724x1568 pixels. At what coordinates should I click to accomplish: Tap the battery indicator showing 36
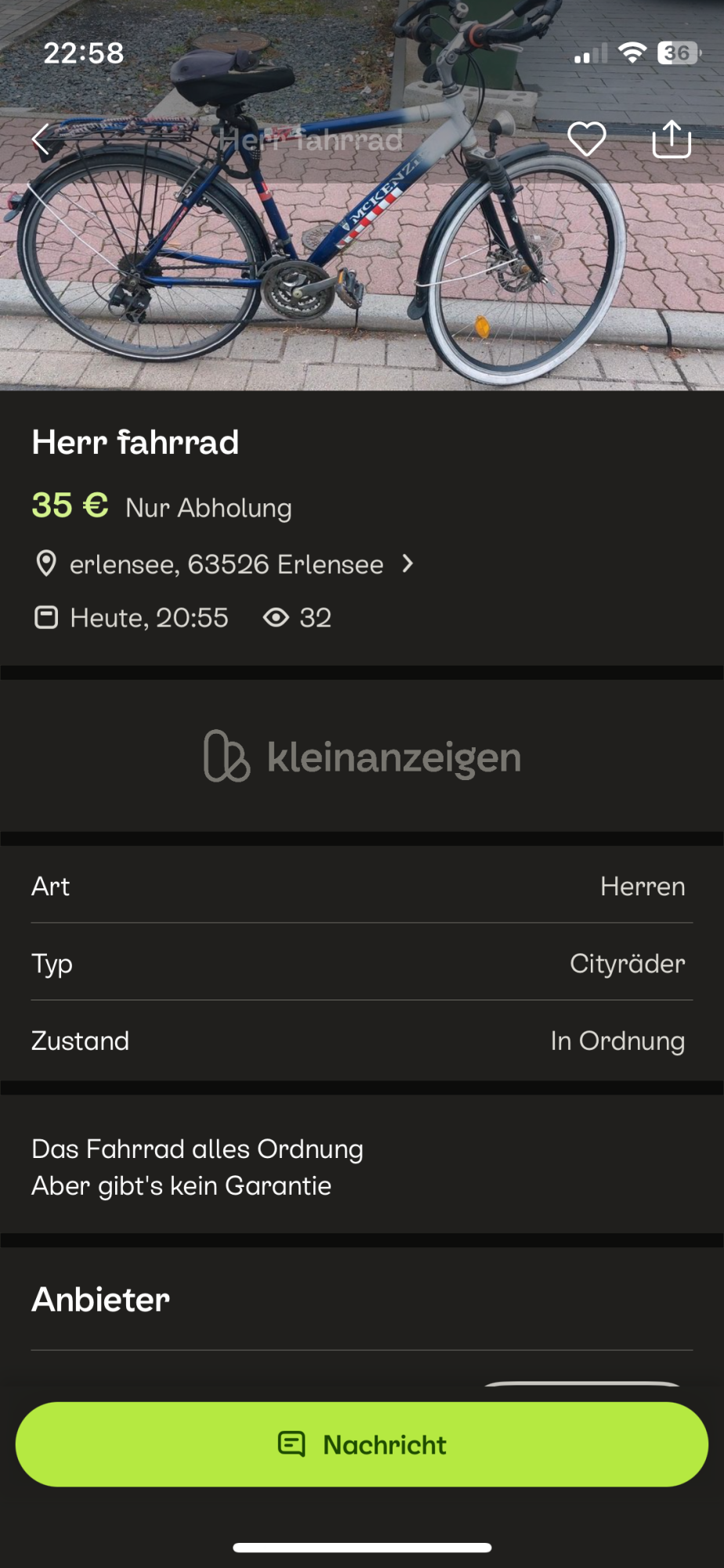click(x=678, y=53)
